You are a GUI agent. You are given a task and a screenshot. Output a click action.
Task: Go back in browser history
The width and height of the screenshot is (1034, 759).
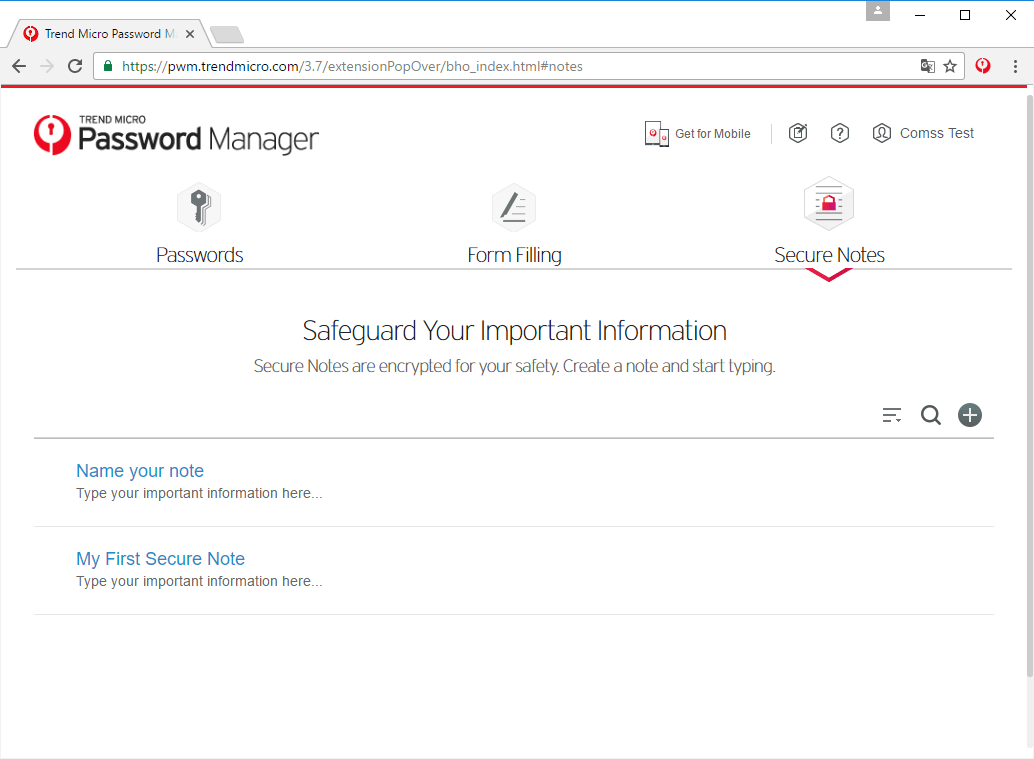coord(19,66)
